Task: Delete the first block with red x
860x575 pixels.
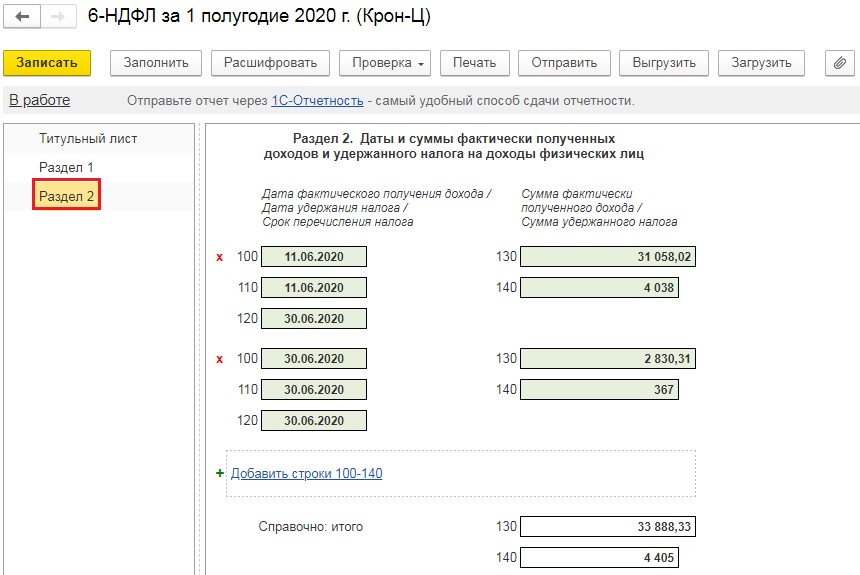Action: (220, 257)
